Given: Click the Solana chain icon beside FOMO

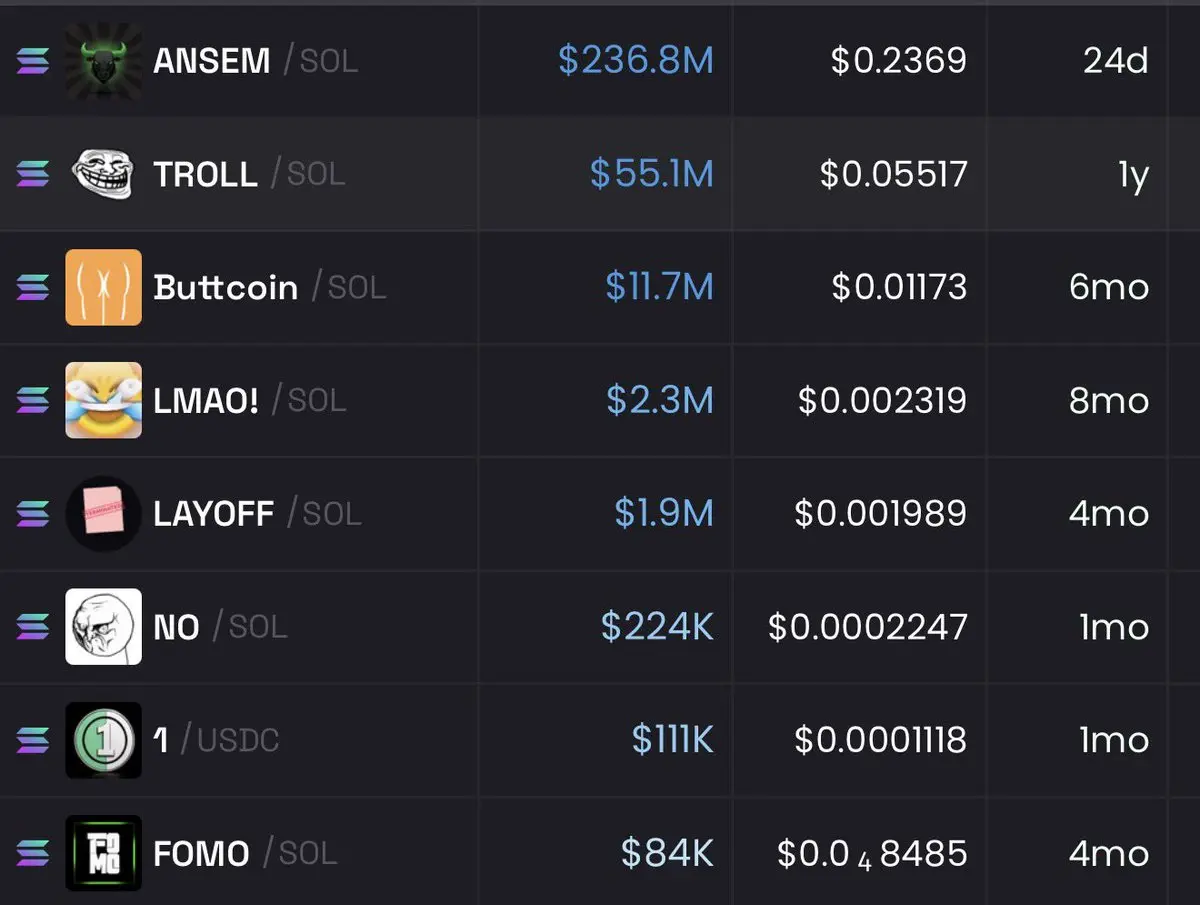Looking at the screenshot, I should click(32, 854).
